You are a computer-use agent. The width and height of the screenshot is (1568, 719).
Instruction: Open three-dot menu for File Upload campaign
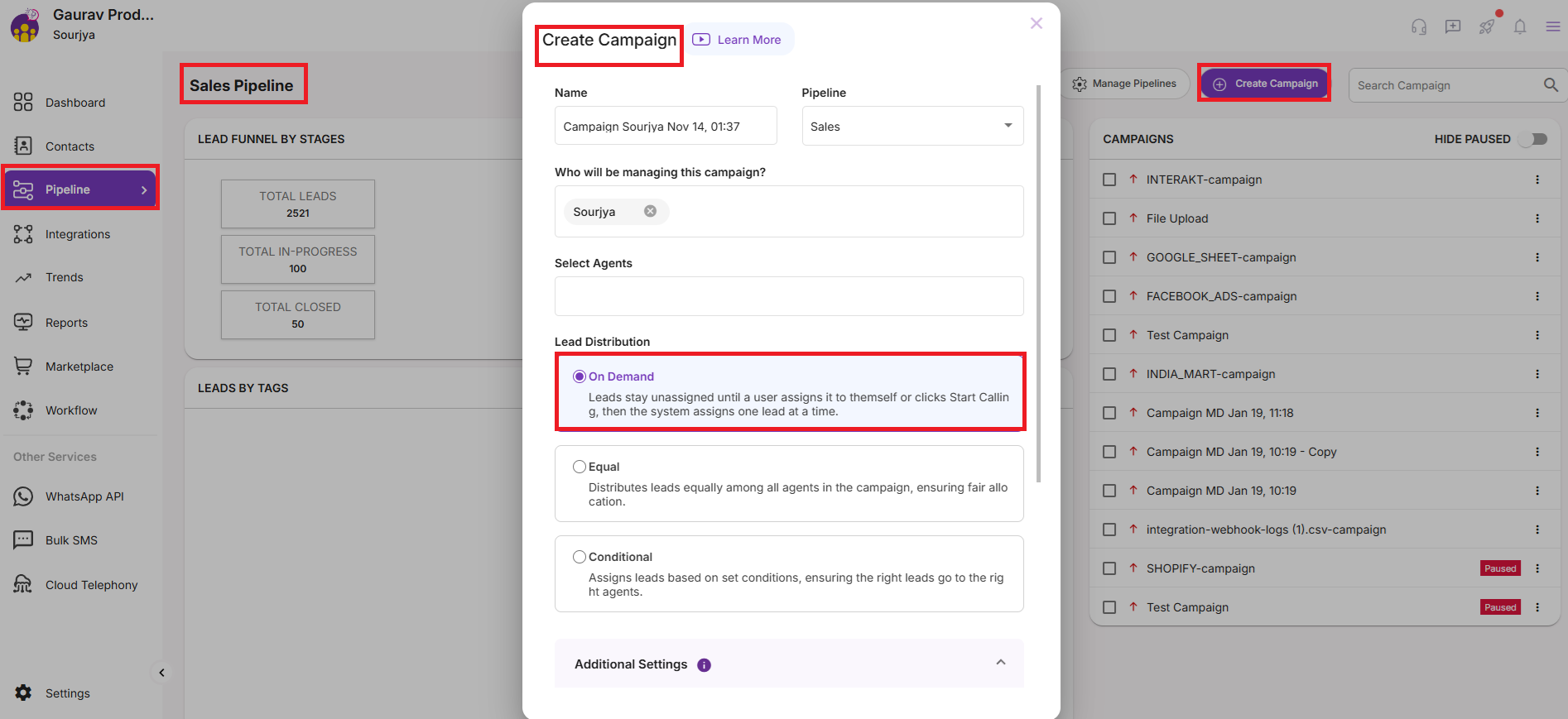coord(1537,218)
